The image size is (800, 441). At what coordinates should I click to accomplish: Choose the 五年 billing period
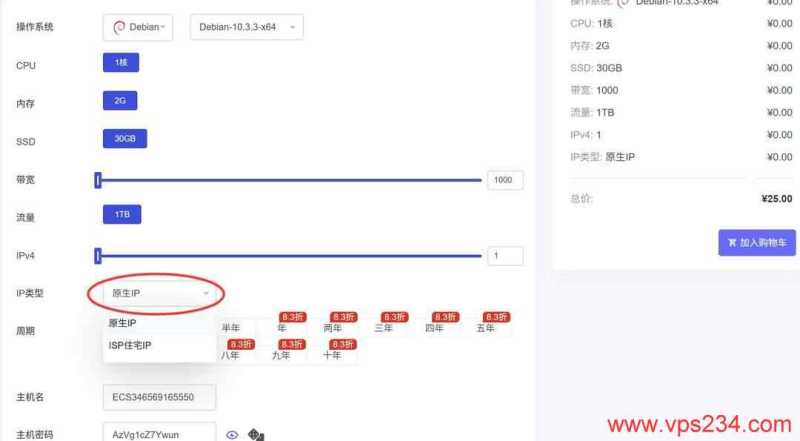[x=485, y=328]
